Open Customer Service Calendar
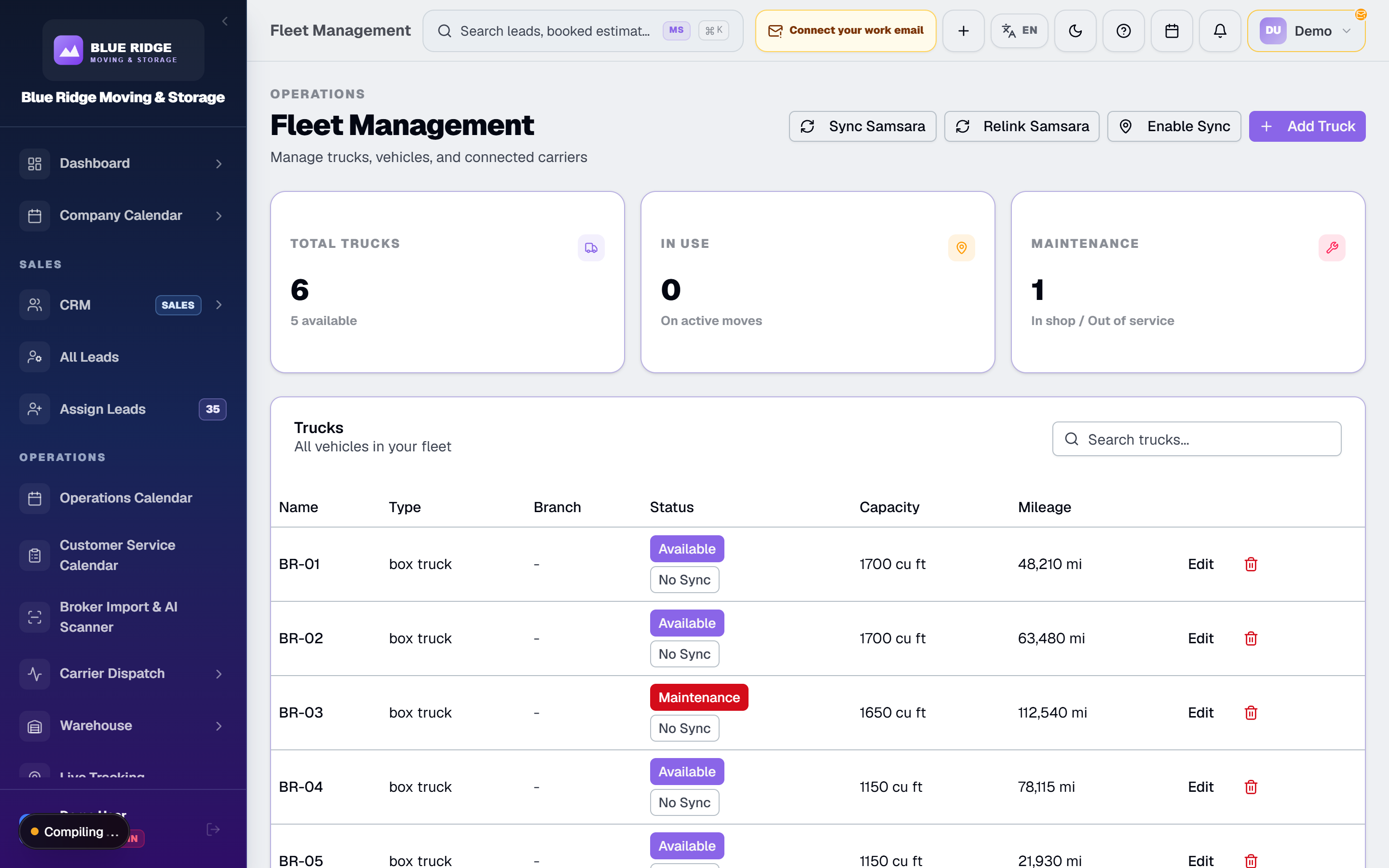Screen dimensions: 1389x868 pos(123,555)
